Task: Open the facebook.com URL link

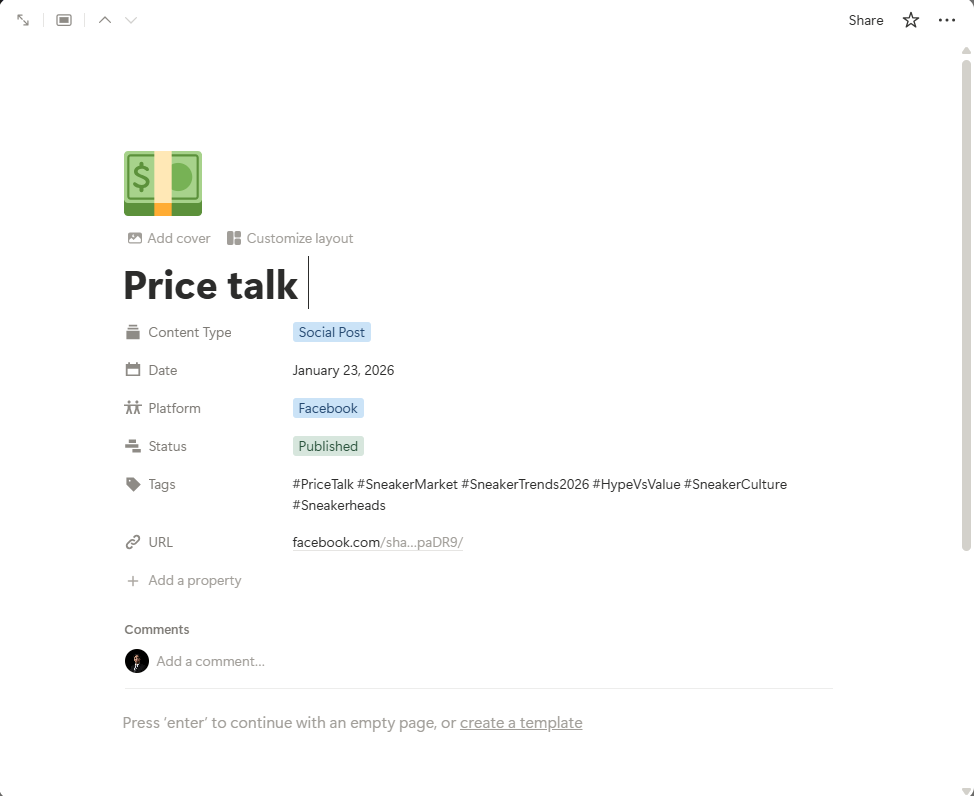Action: pyautogui.click(x=377, y=542)
